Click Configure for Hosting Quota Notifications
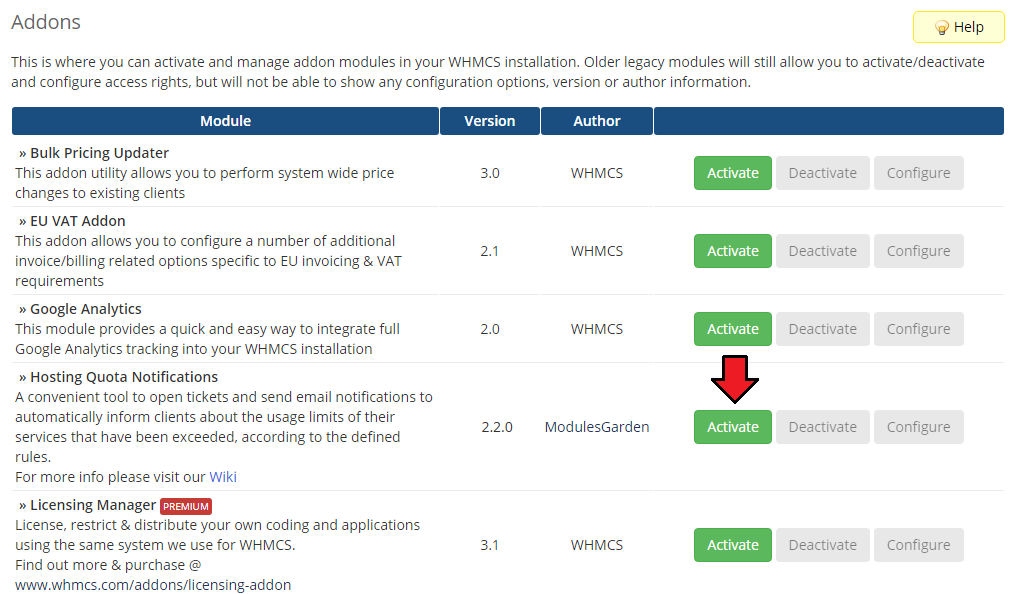The height and width of the screenshot is (594, 1017). [918, 427]
